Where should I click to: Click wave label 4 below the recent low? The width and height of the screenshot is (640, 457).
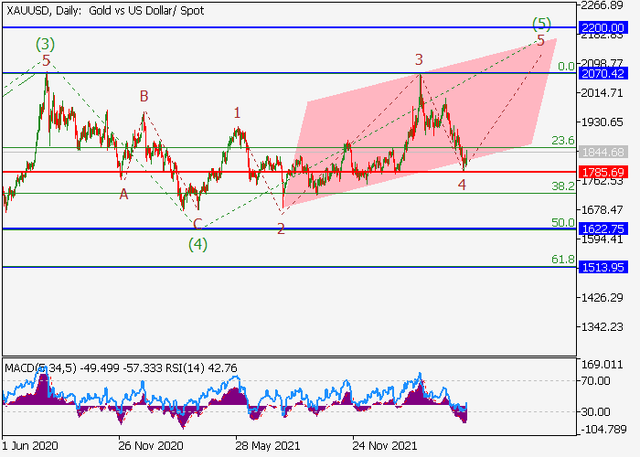[x=462, y=185]
